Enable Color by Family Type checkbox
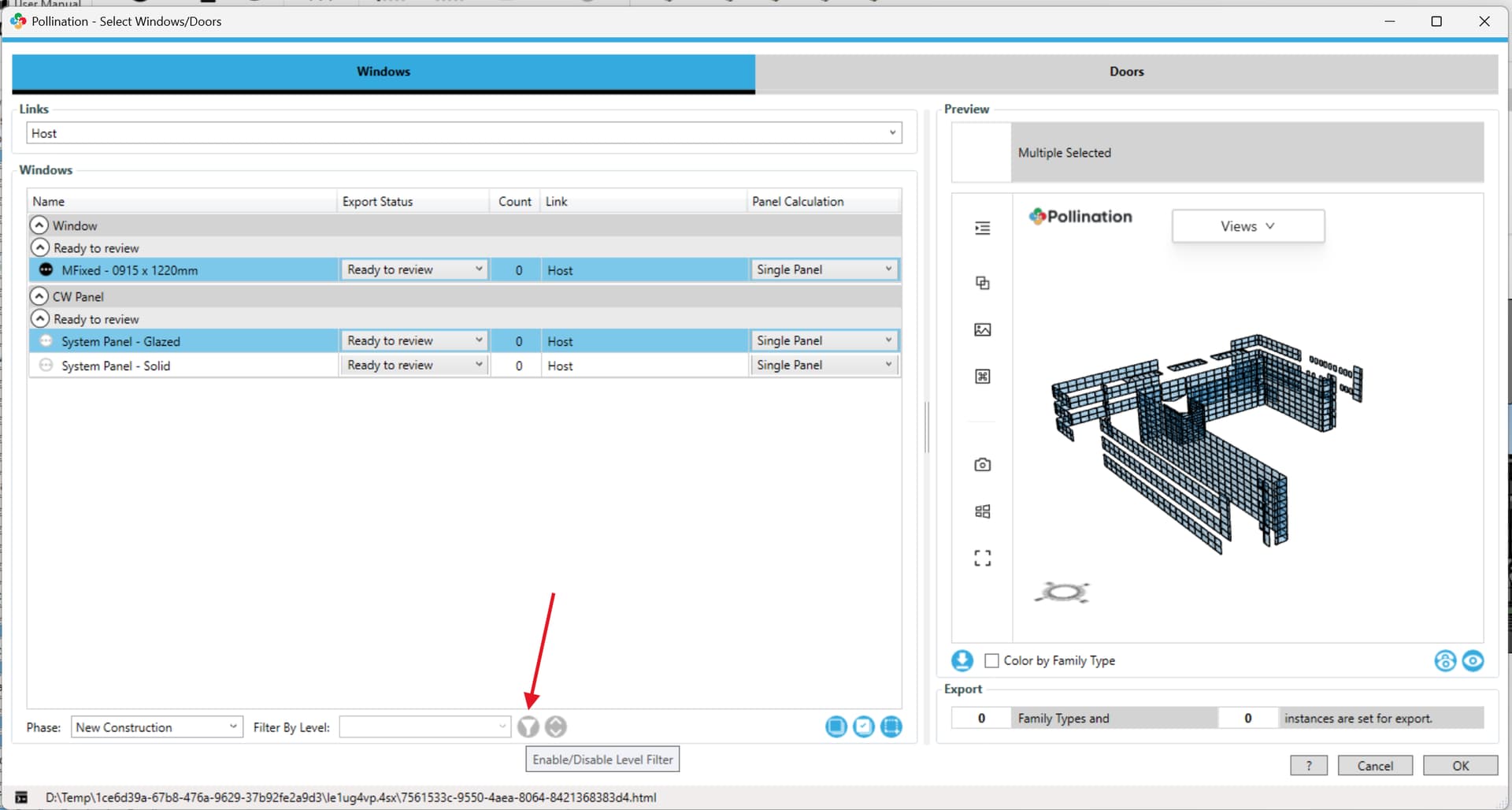Image resolution: width=1512 pixels, height=810 pixels. point(991,660)
